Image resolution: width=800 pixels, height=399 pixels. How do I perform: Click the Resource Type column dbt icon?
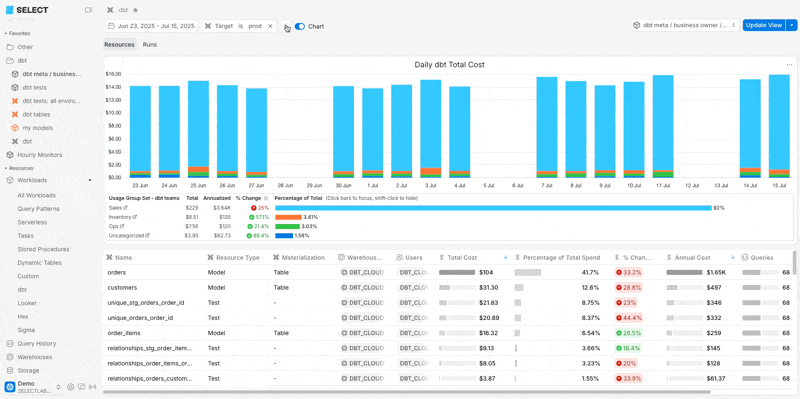click(x=211, y=258)
